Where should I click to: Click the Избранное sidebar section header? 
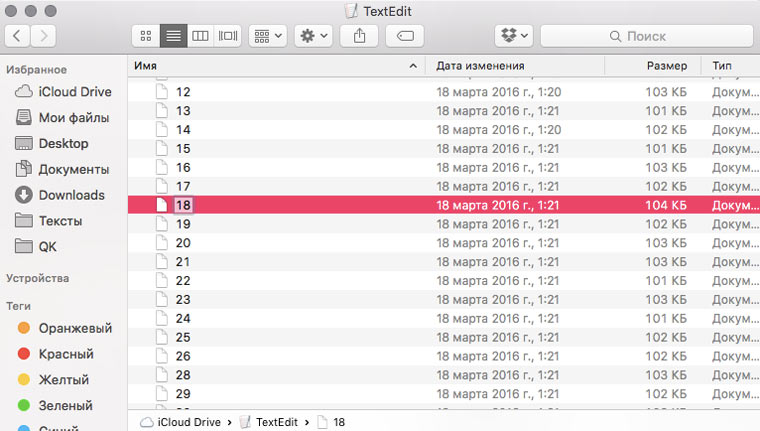pos(36,70)
